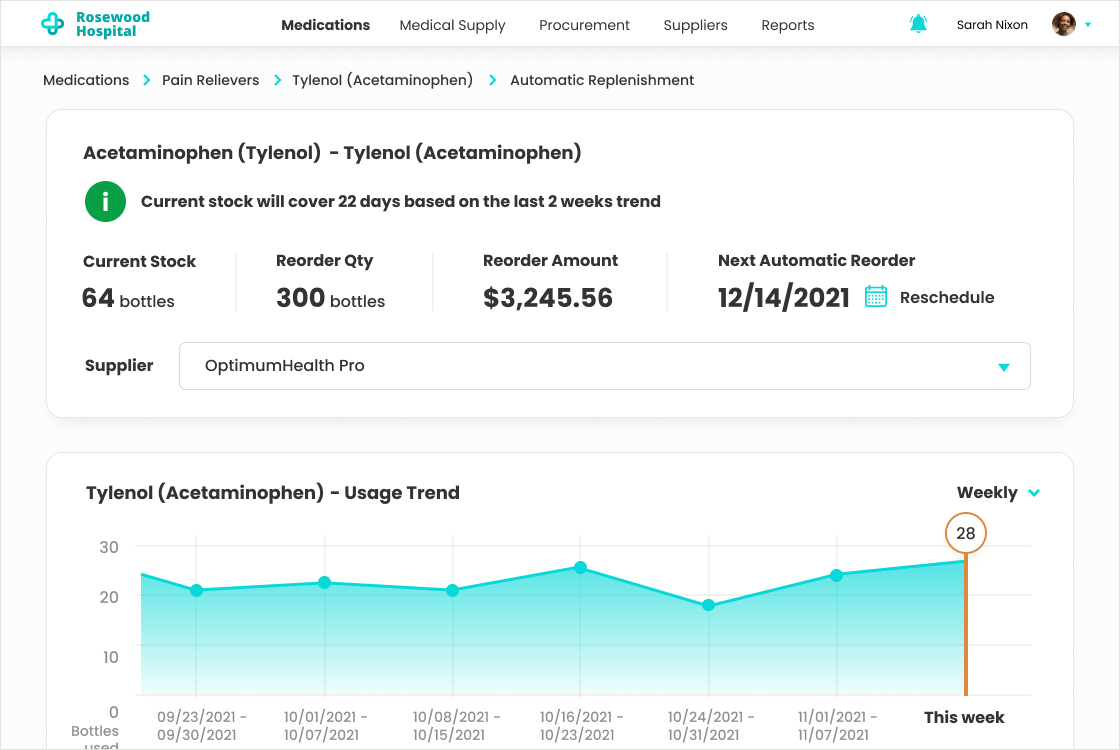
Task: Open the Reports tab
Action: [x=787, y=25]
